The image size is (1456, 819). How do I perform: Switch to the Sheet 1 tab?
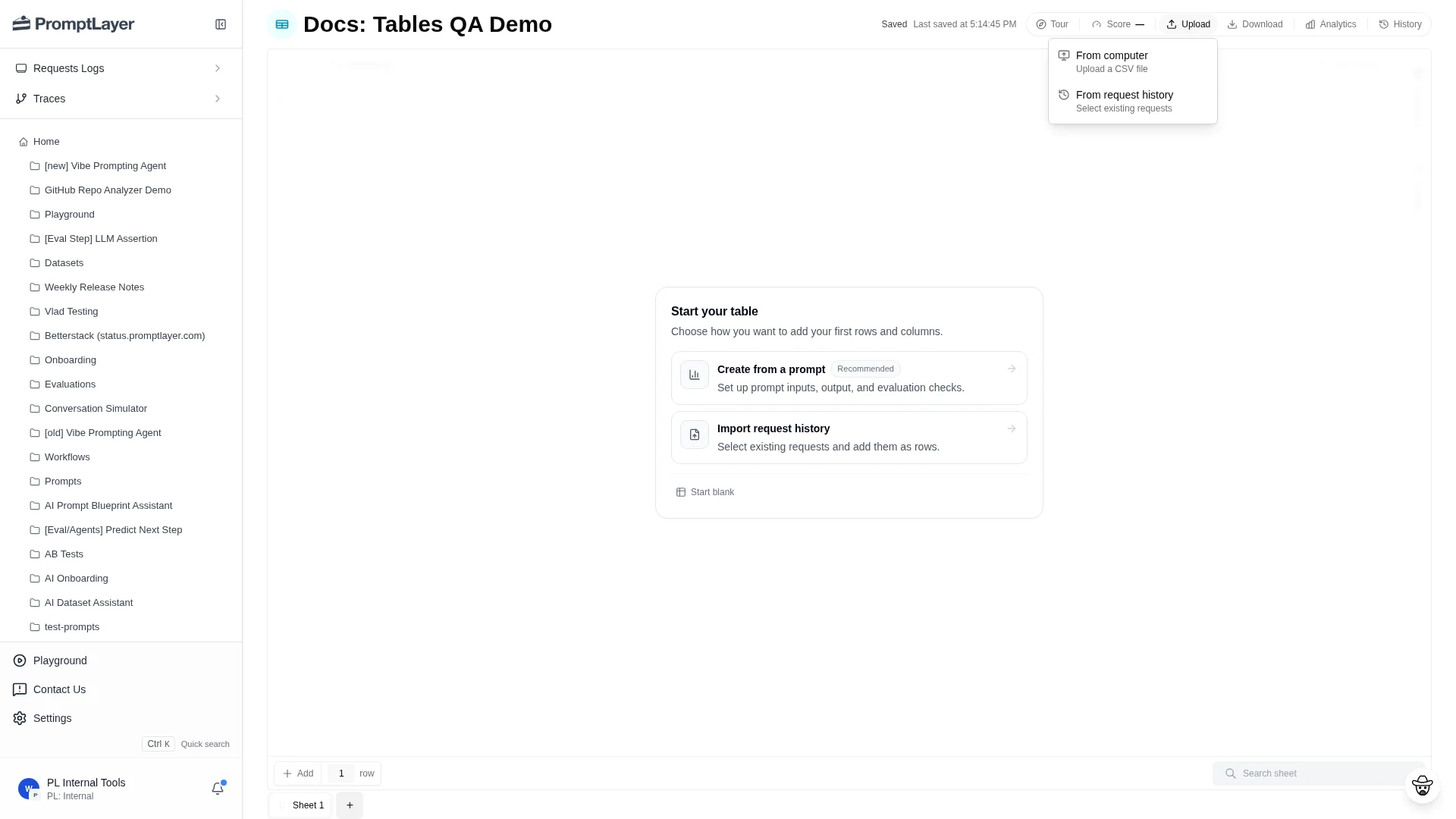301,805
